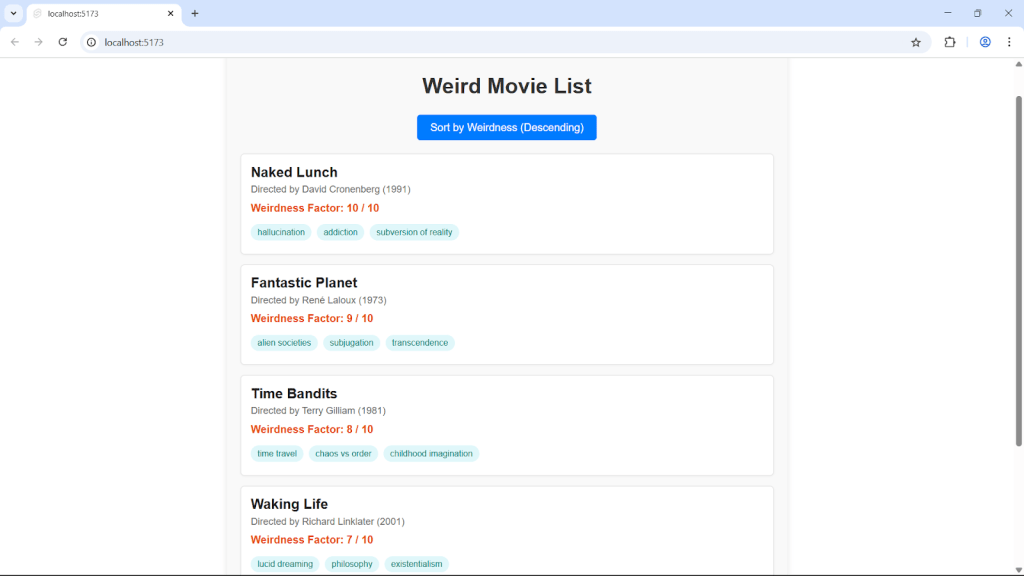Click the Sort by Weirdness (Descending) button

pyautogui.click(x=506, y=127)
